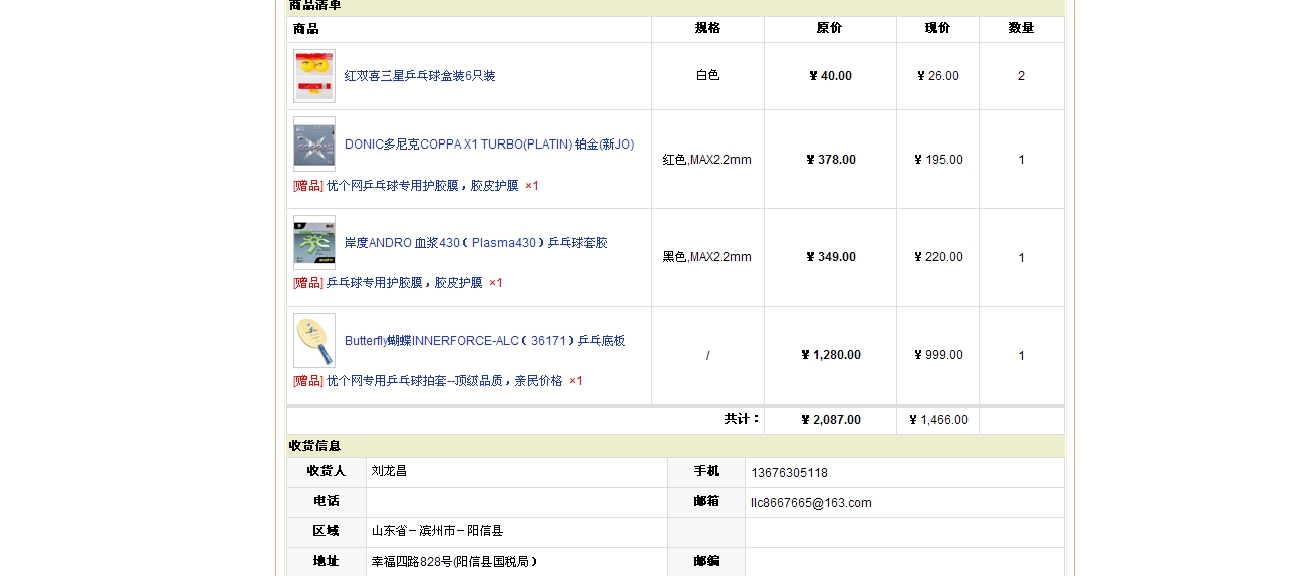Click the 手机 field label
The image size is (1291, 576).
[706, 471]
